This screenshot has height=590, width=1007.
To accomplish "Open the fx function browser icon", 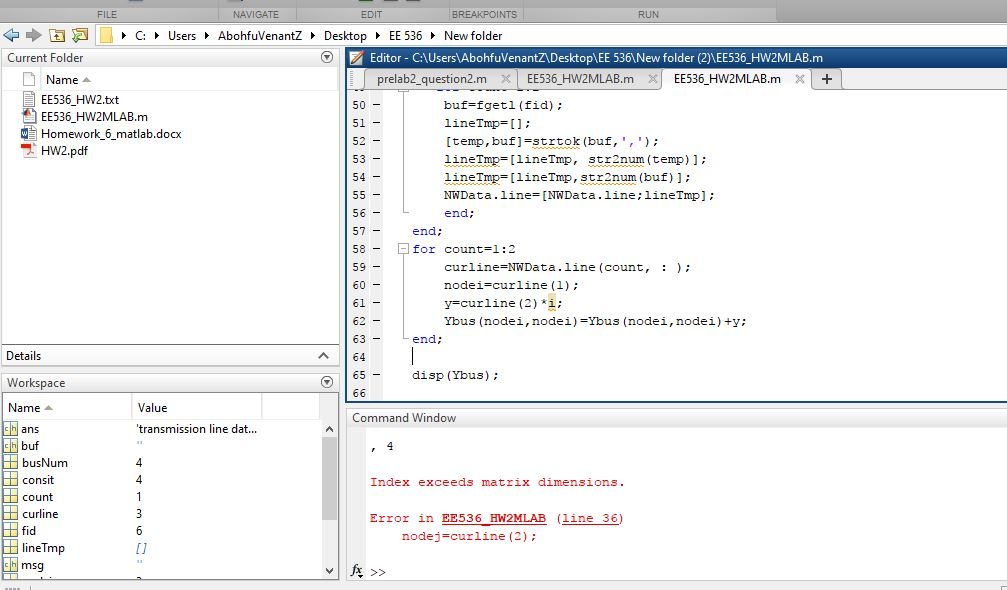I will (x=357, y=571).
